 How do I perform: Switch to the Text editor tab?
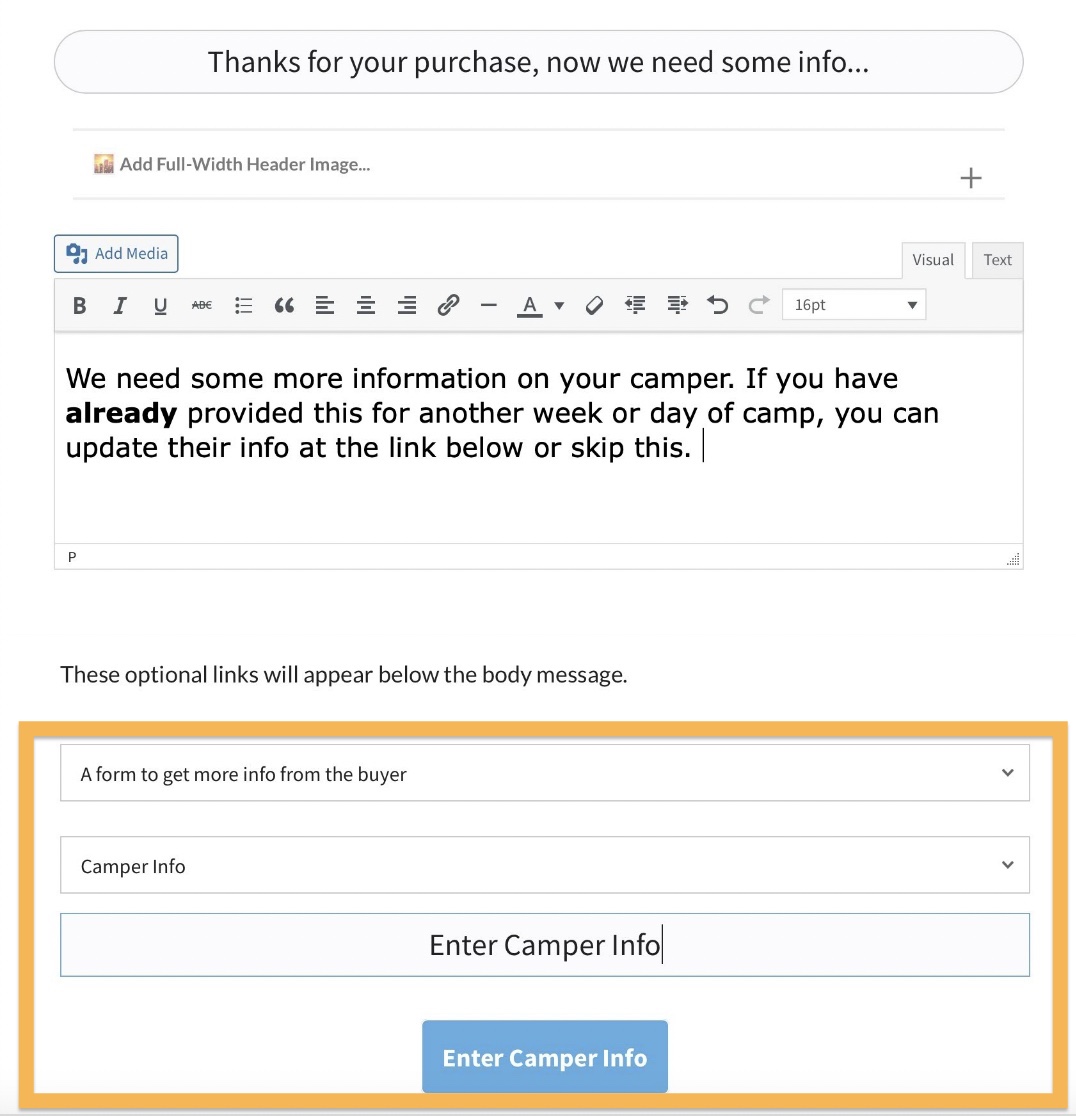pyautogui.click(x=997, y=260)
